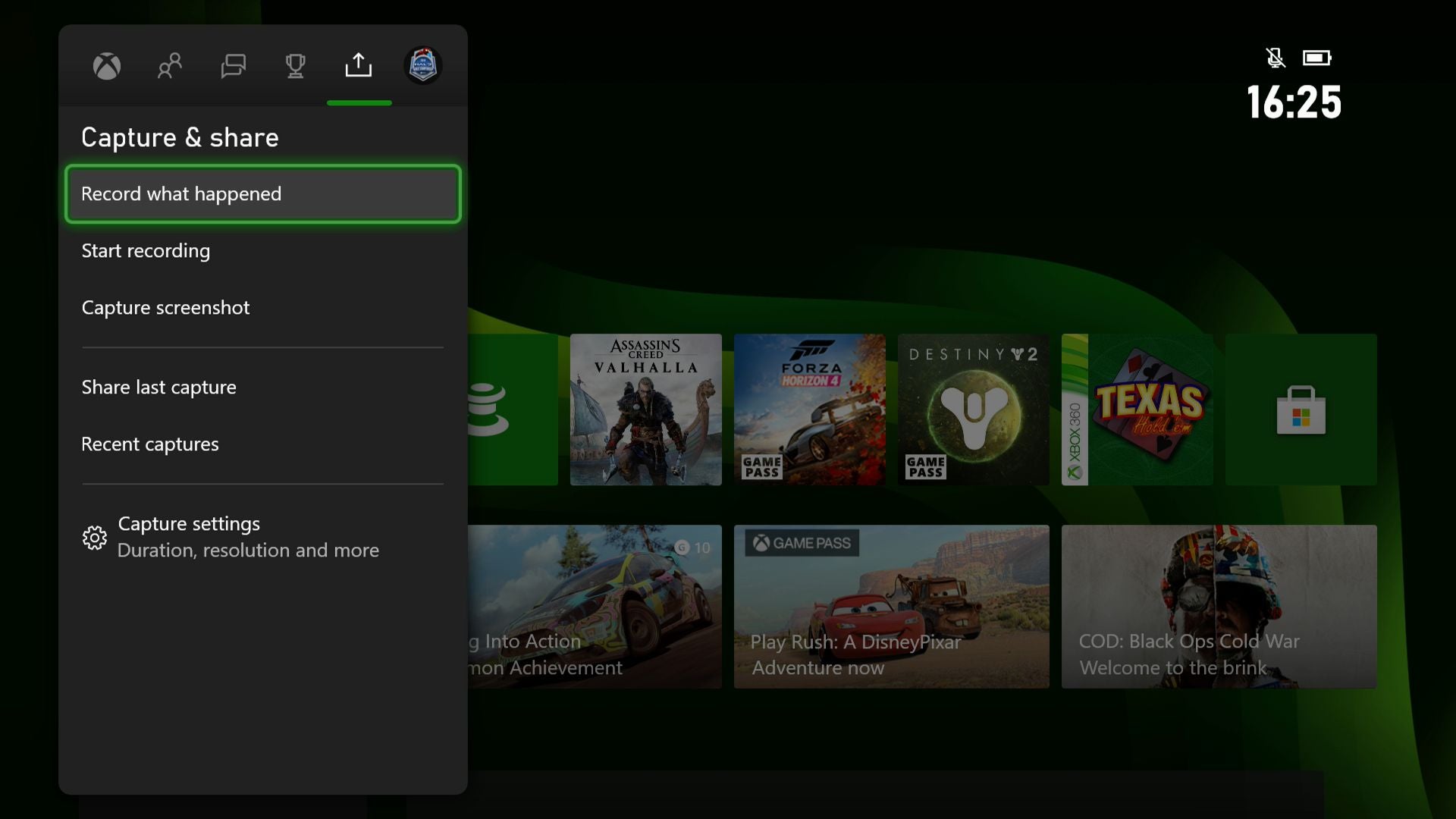1456x819 pixels.
Task: Click the microphone mute status icon
Action: [1277, 56]
